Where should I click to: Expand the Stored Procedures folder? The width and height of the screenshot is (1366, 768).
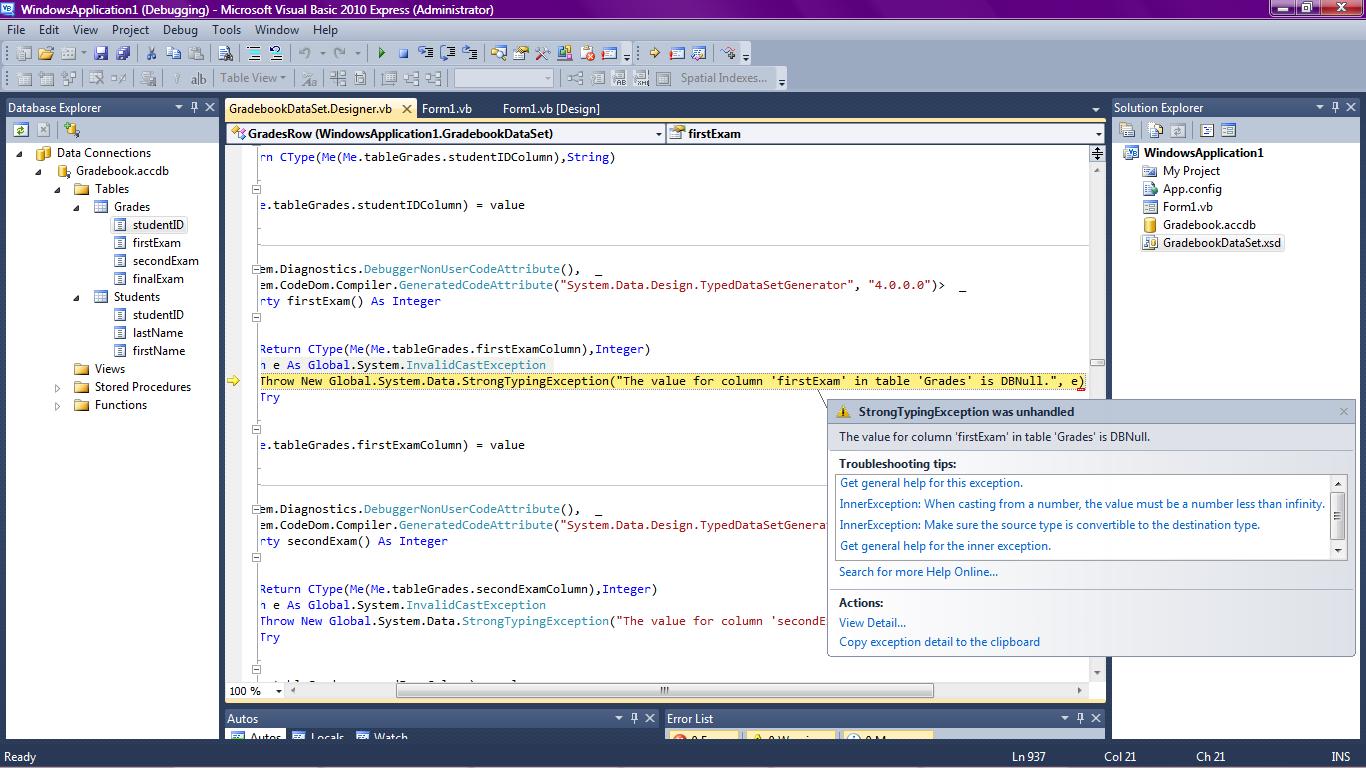click(57, 387)
